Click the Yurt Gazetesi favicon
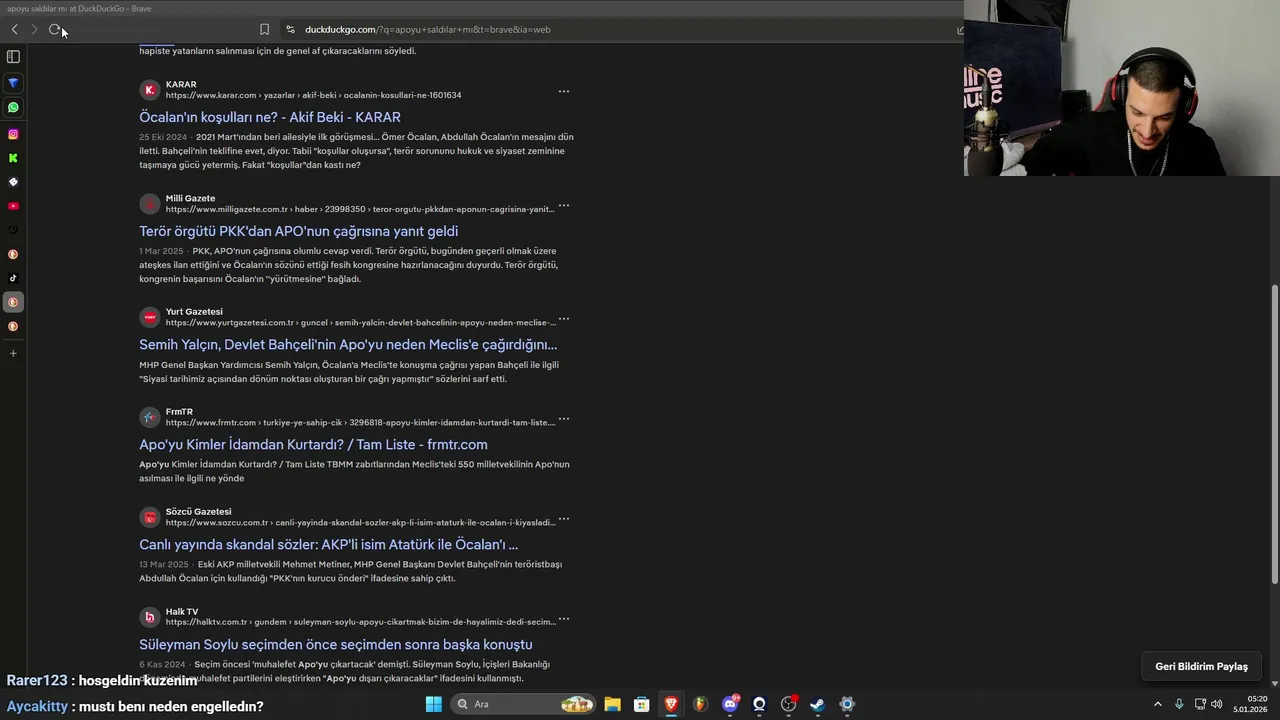 coord(150,317)
